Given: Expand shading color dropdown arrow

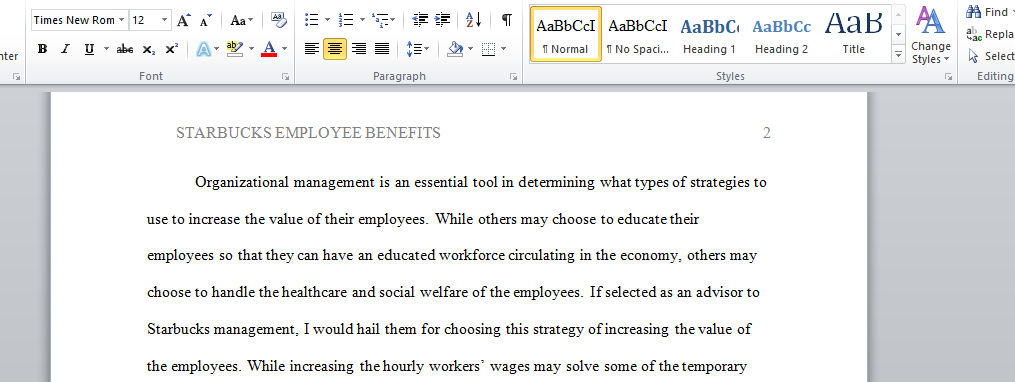Looking at the screenshot, I should (x=471, y=49).
